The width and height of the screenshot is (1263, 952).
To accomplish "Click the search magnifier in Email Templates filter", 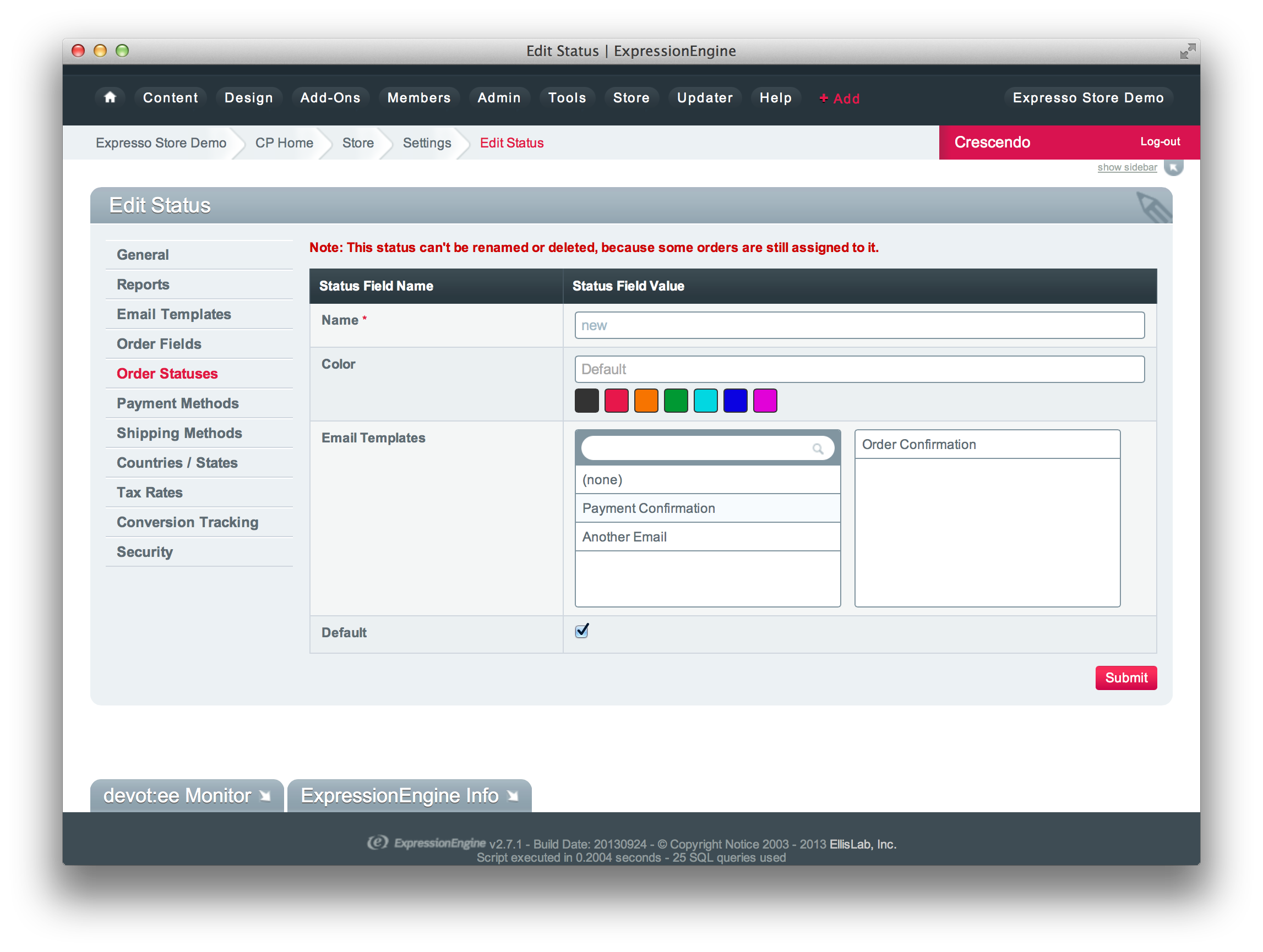I will pos(818,449).
